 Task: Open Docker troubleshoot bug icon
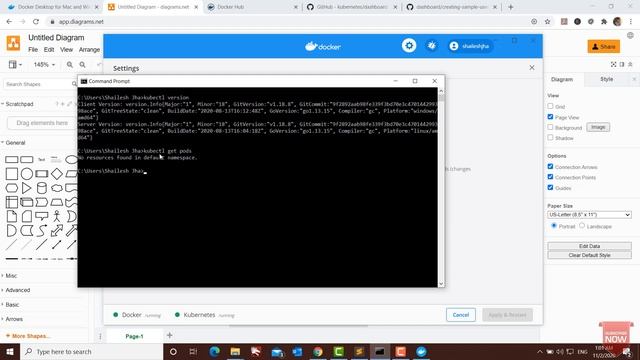(x=431, y=46)
